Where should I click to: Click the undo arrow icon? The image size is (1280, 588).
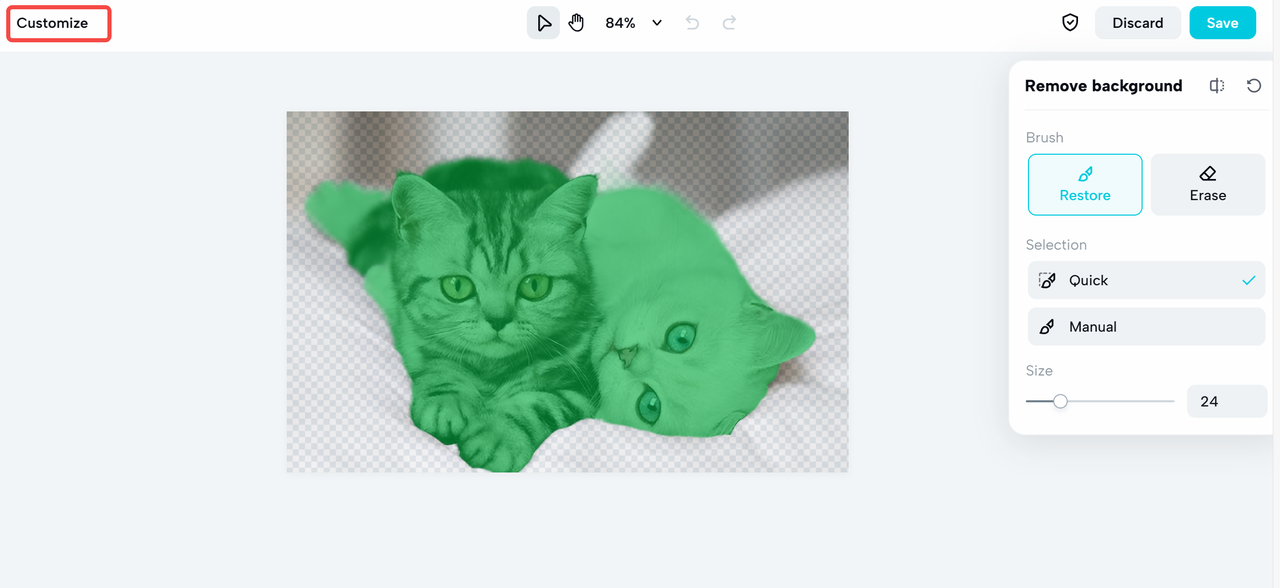tap(692, 23)
